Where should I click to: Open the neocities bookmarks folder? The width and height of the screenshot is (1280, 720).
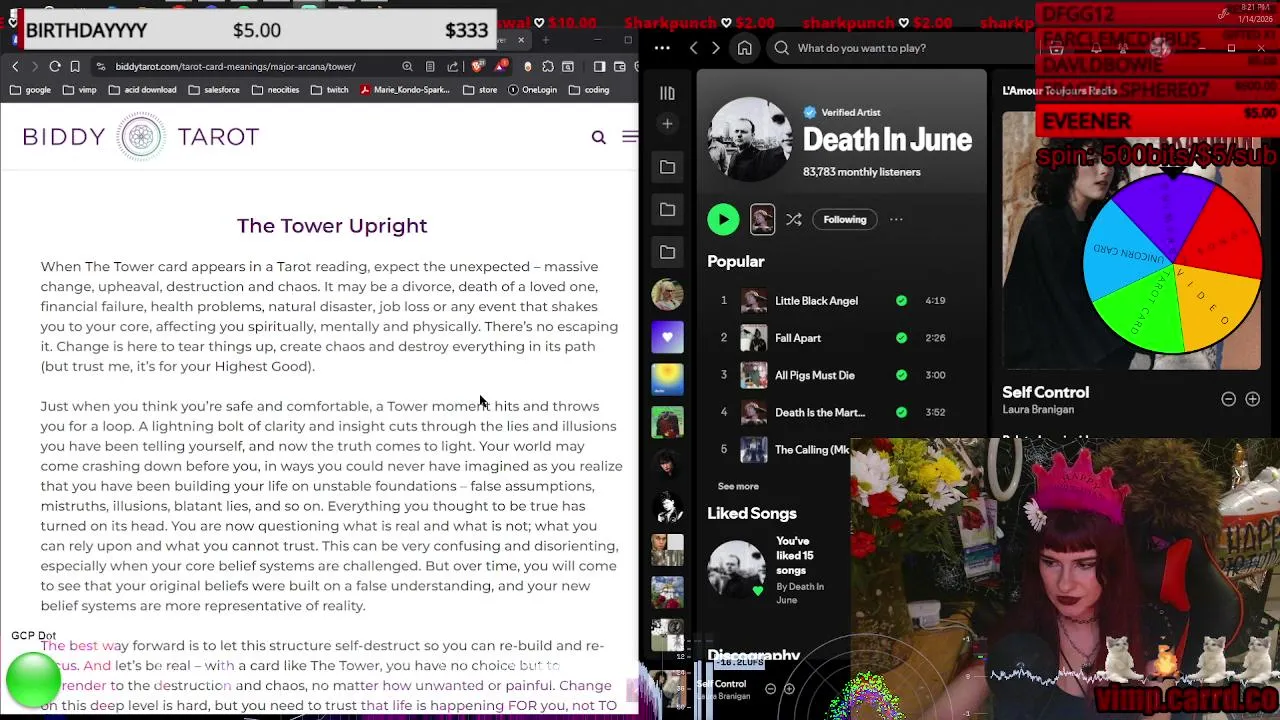coord(276,90)
